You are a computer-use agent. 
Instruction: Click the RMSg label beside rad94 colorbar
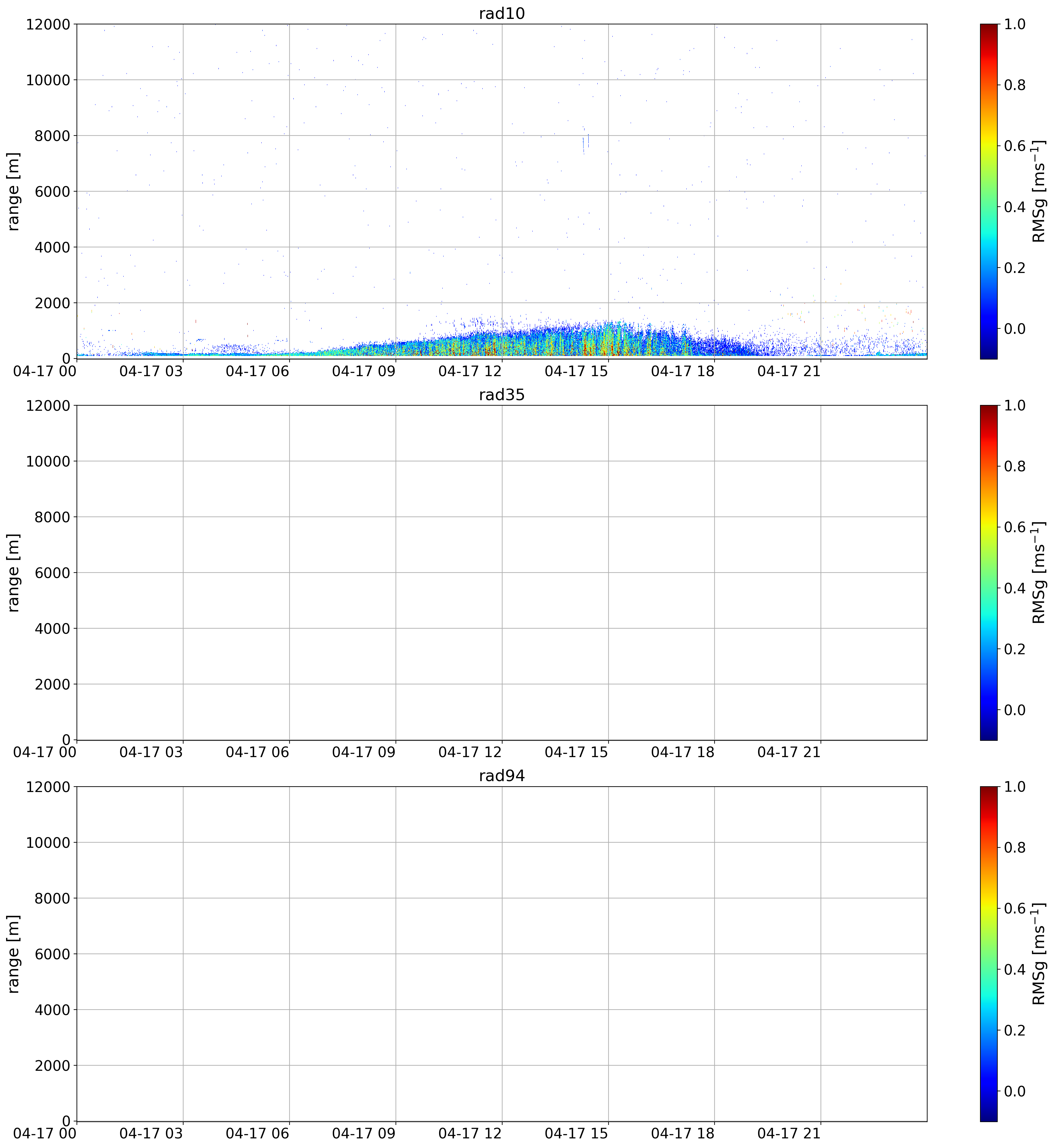click(1039, 953)
